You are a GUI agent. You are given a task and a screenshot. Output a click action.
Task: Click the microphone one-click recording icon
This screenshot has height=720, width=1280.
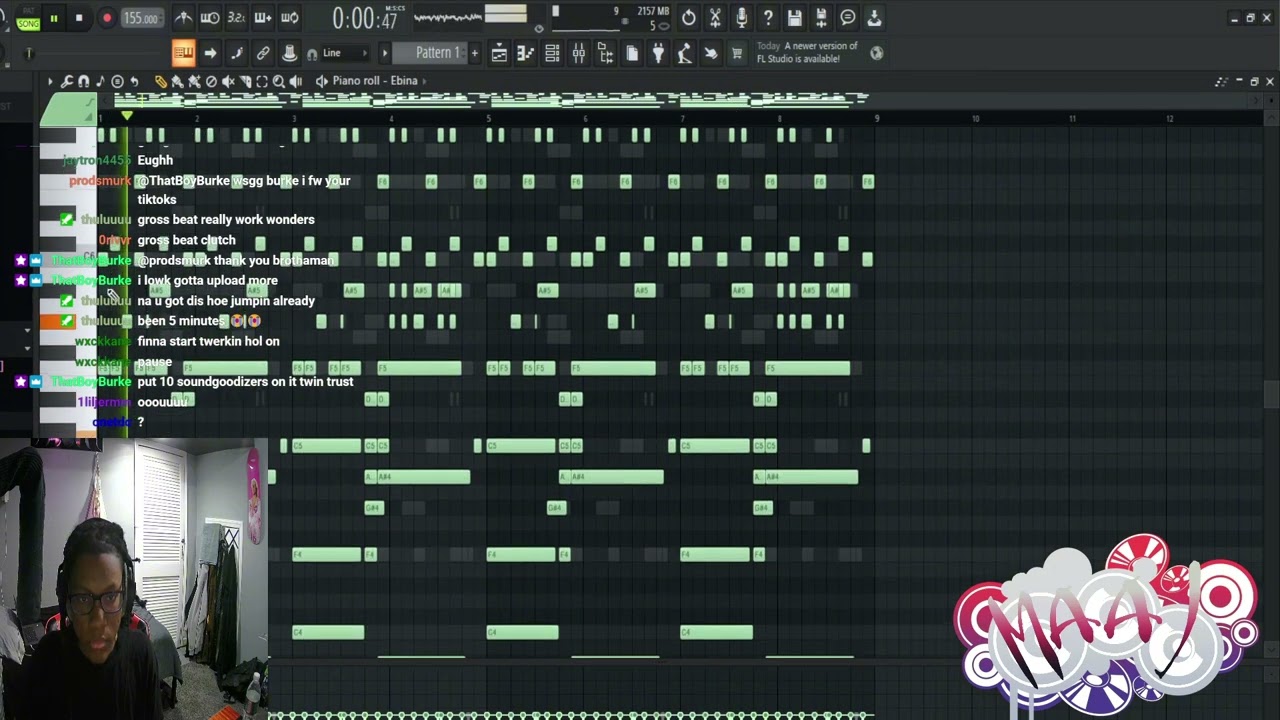741,18
